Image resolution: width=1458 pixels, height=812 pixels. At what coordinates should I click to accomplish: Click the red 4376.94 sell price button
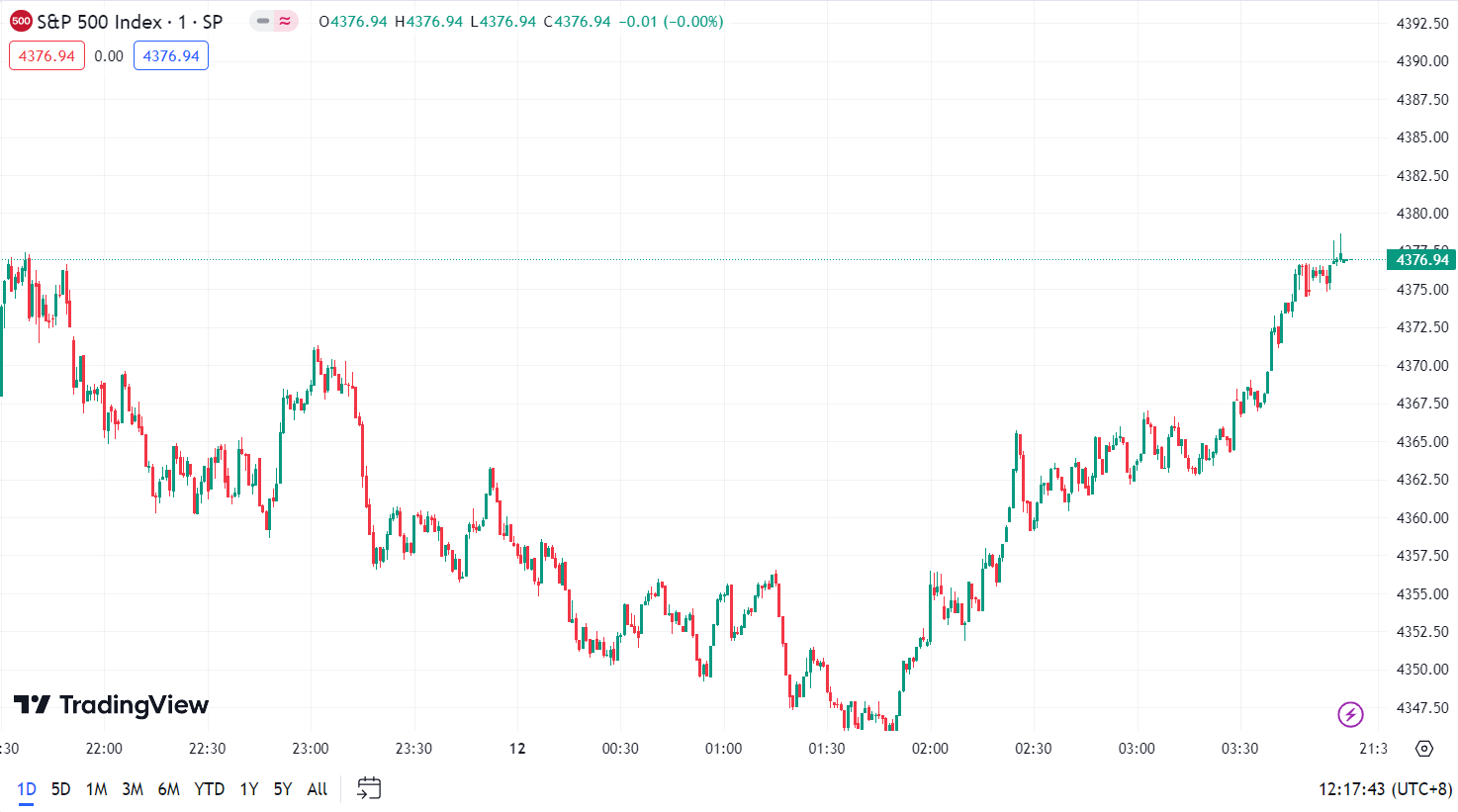tap(46, 56)
